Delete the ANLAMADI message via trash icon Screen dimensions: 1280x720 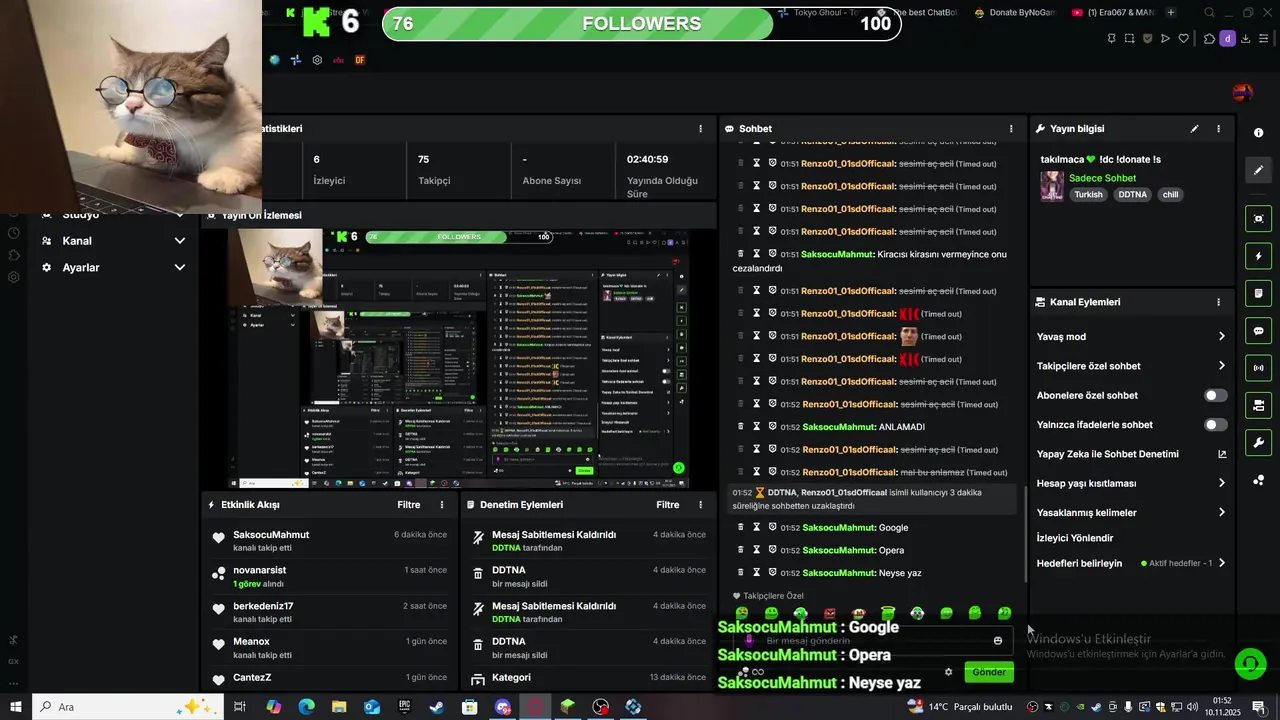click(741, 427)
